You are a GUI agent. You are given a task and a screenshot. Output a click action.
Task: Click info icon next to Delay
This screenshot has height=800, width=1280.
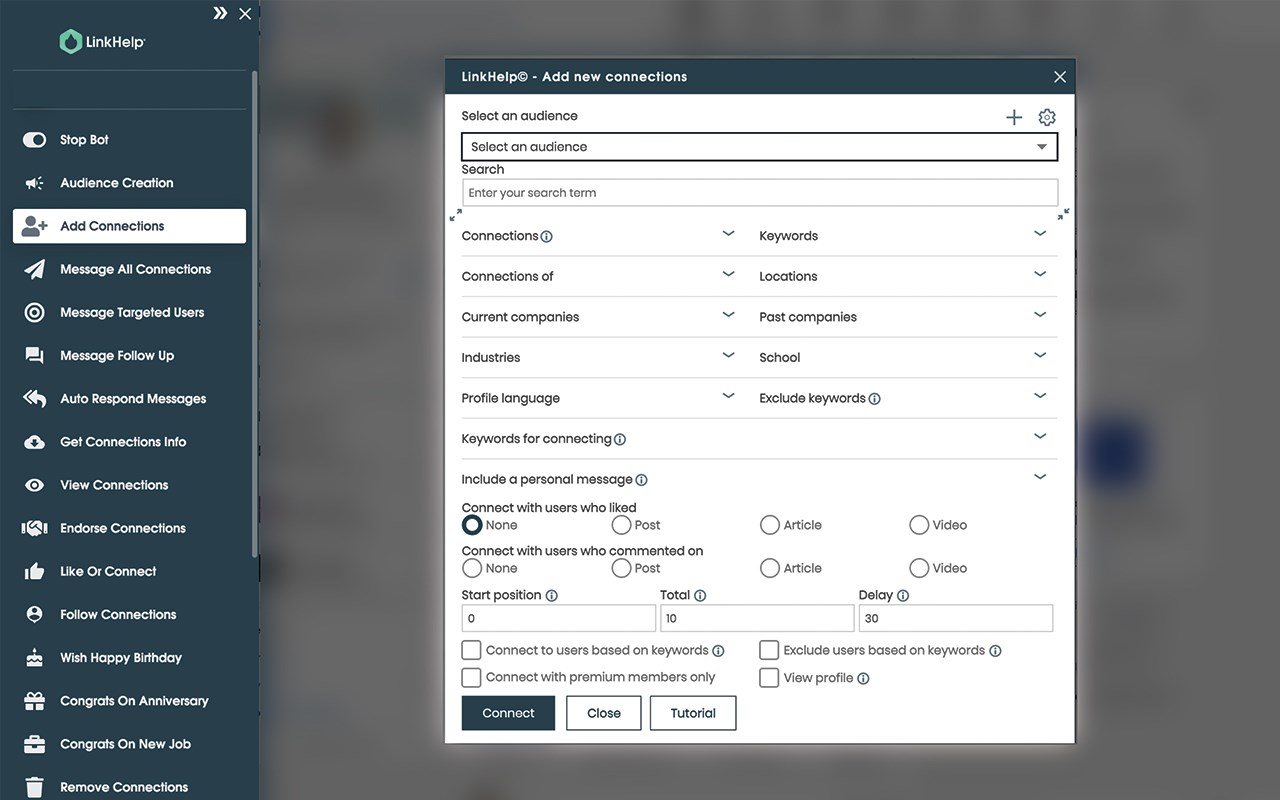[903, 595]
